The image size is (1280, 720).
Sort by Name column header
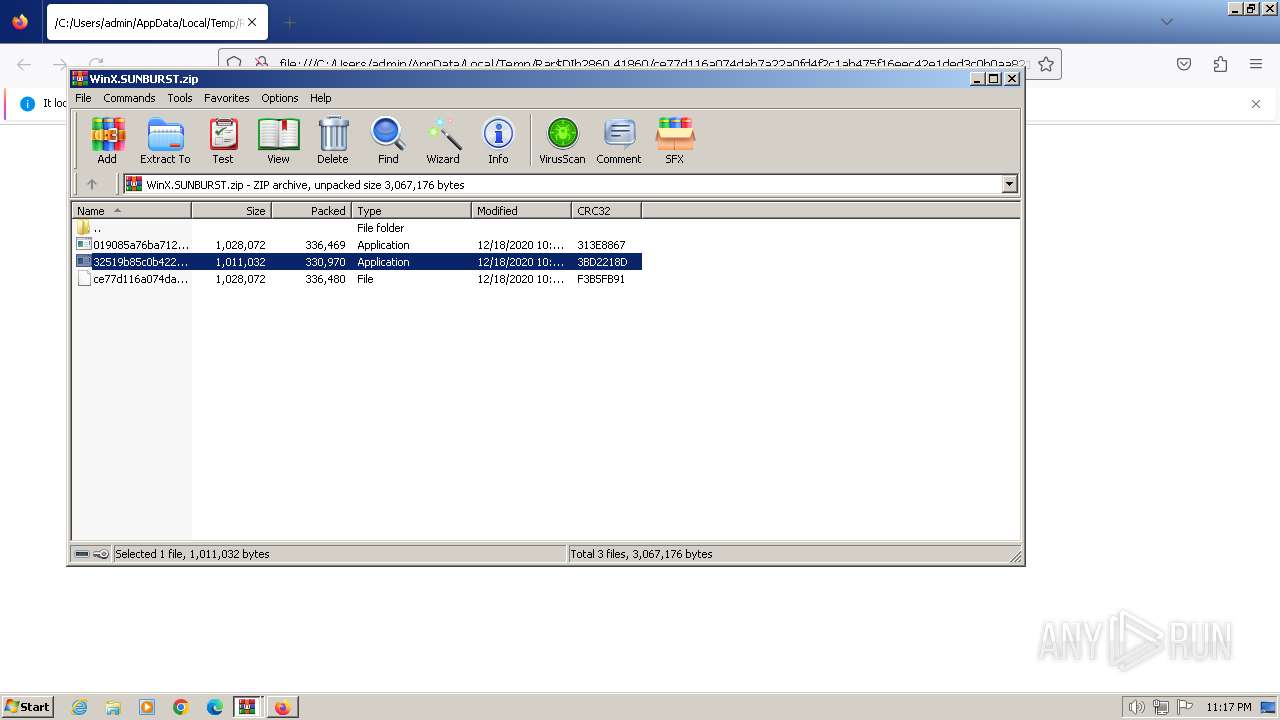132,210
